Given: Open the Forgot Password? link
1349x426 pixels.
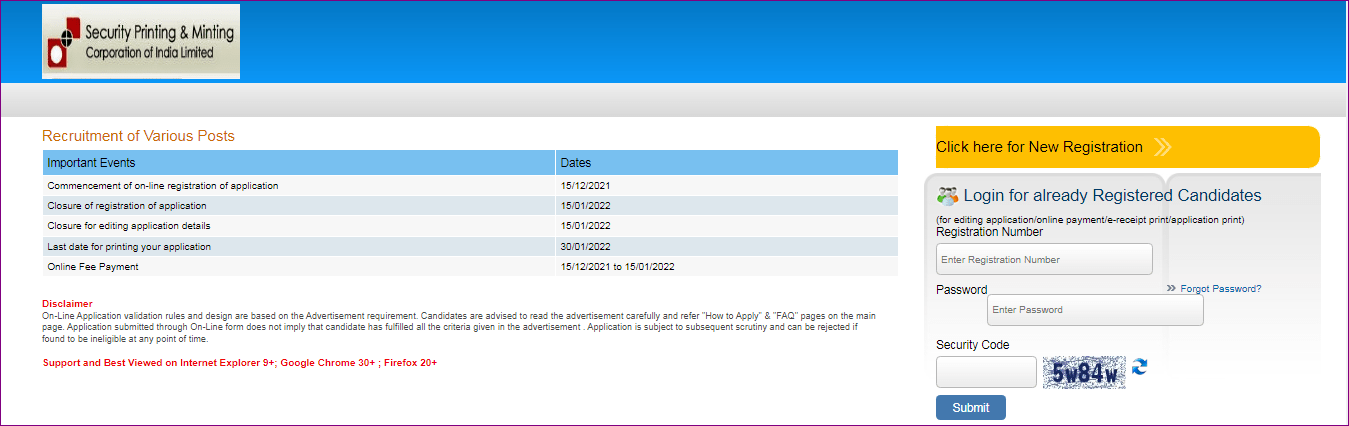Looking at the screenshot, I should [1220, 289].
